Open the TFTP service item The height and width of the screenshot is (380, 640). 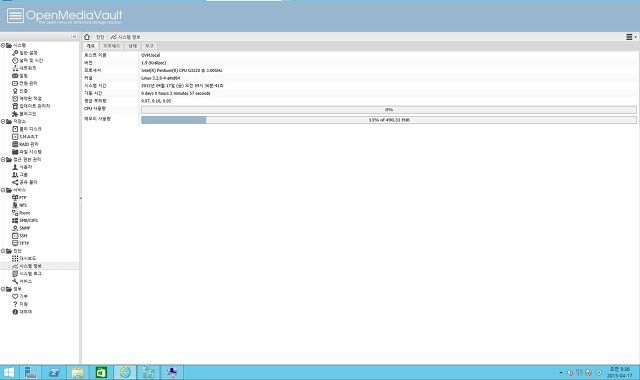[20, 243]
